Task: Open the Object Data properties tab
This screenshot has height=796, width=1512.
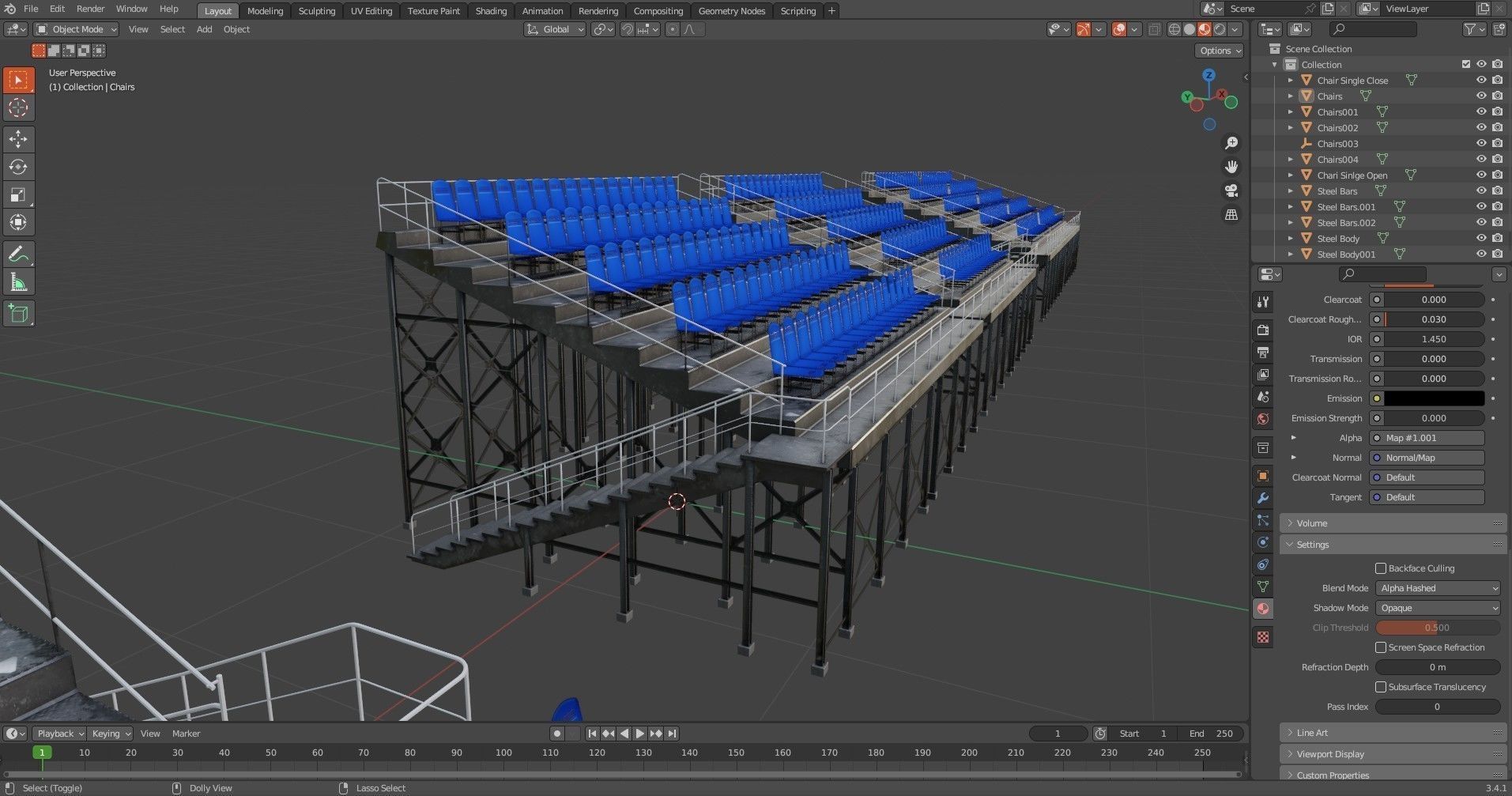Action: 1263,587
